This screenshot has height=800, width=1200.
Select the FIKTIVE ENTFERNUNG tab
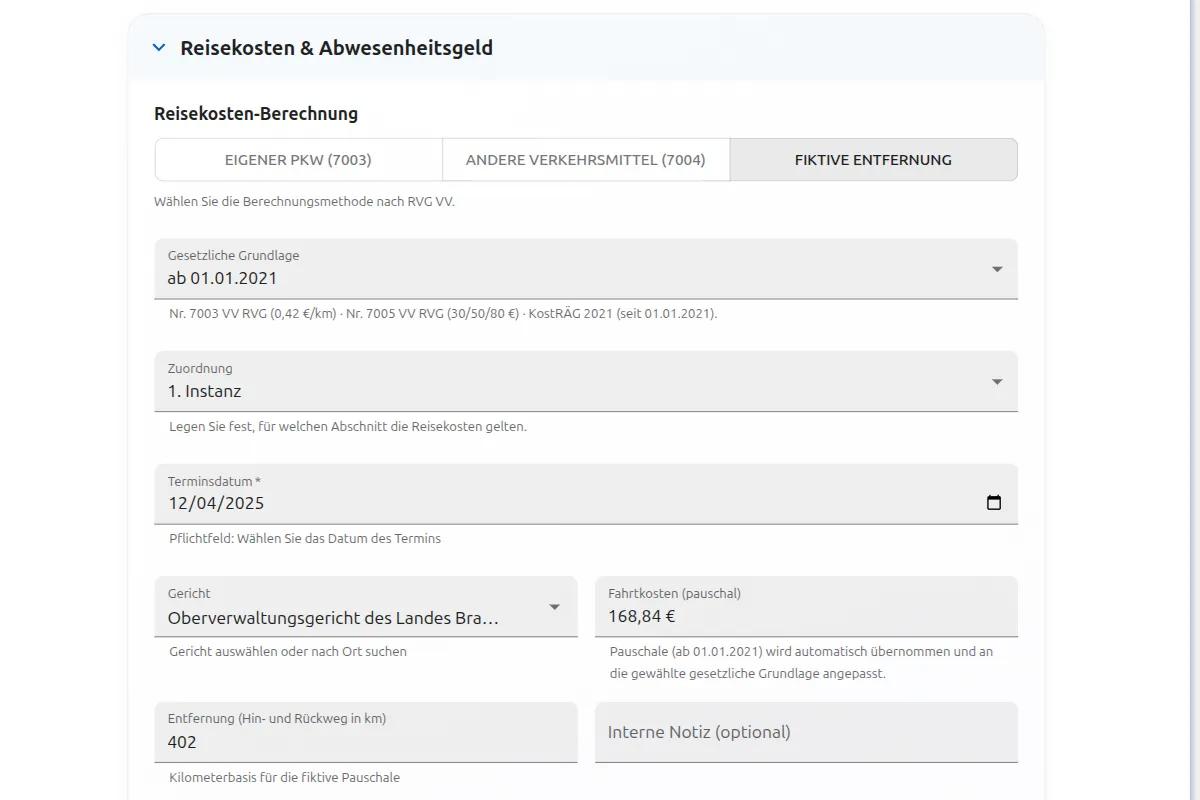(874, 159)
